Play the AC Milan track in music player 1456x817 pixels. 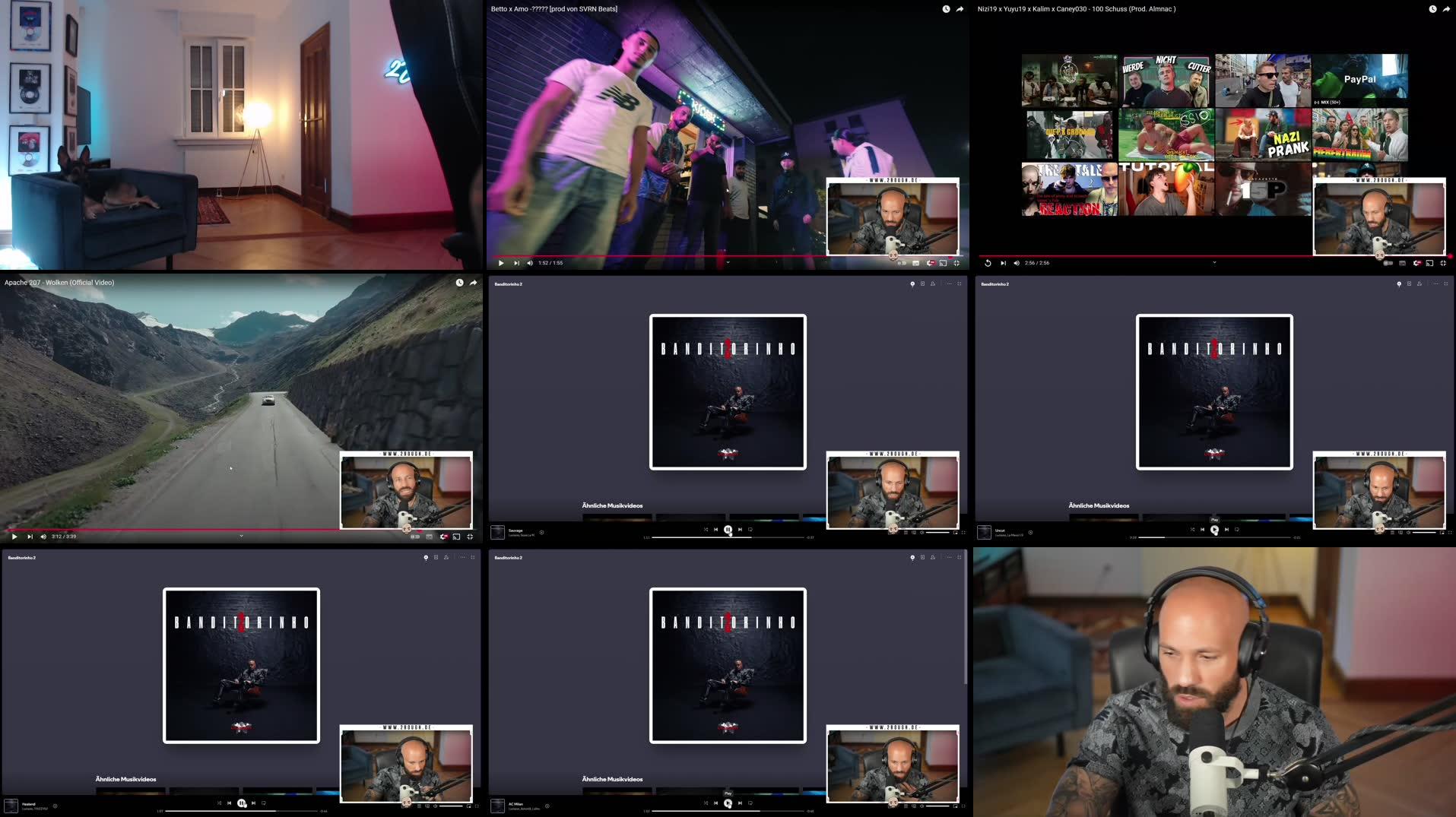click(x=728, y=803)
